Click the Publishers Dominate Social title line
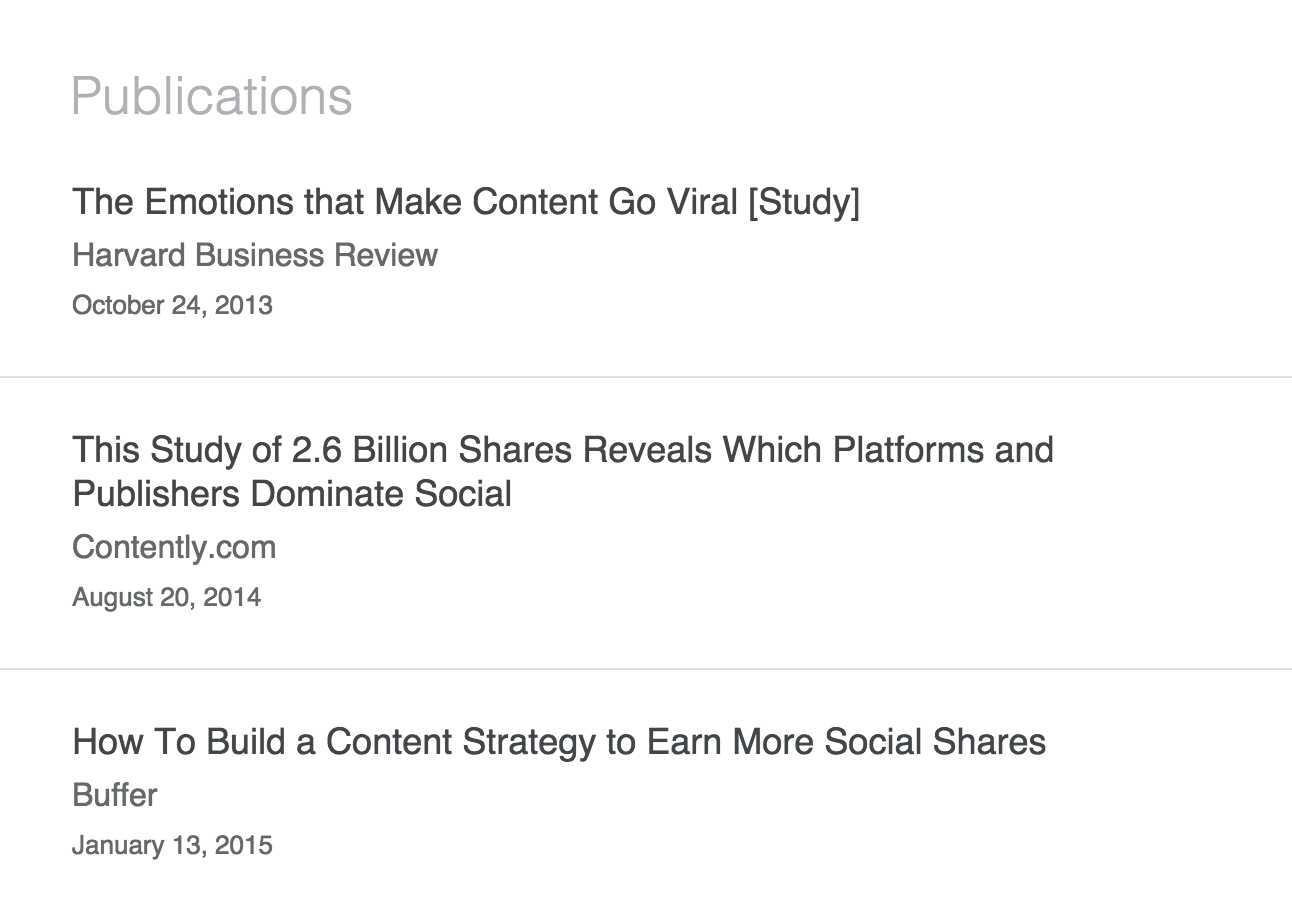 (x=292, y=494)
